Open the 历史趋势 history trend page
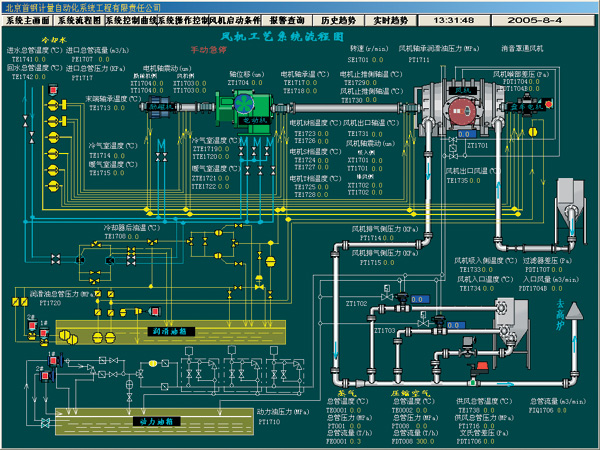This screenshot has height=450, width=600. (342, 20)
